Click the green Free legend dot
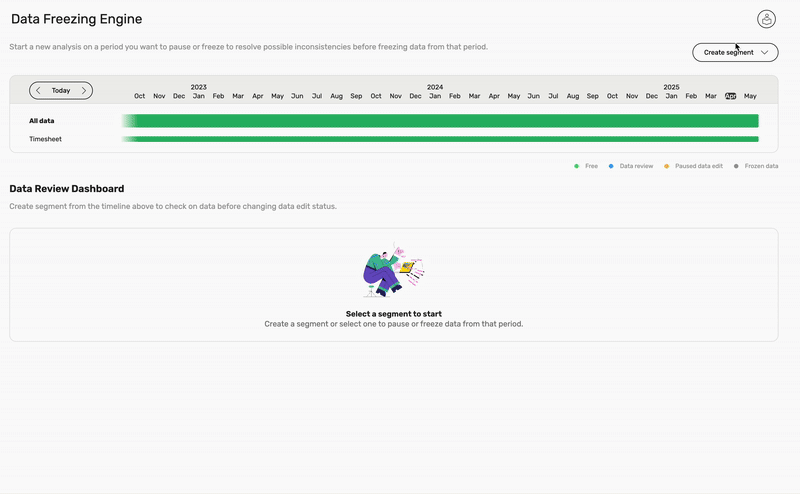 577,166
